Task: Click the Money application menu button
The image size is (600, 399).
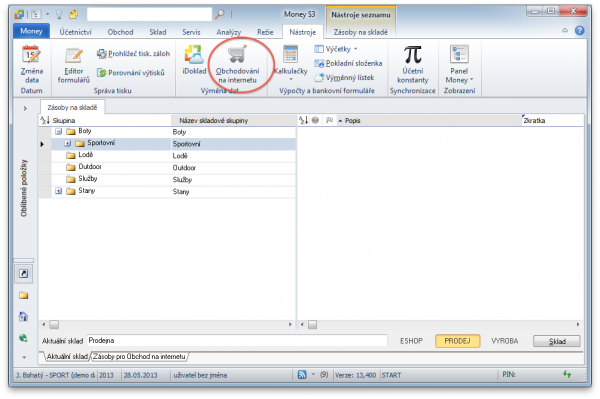Action: click(31, 31)
